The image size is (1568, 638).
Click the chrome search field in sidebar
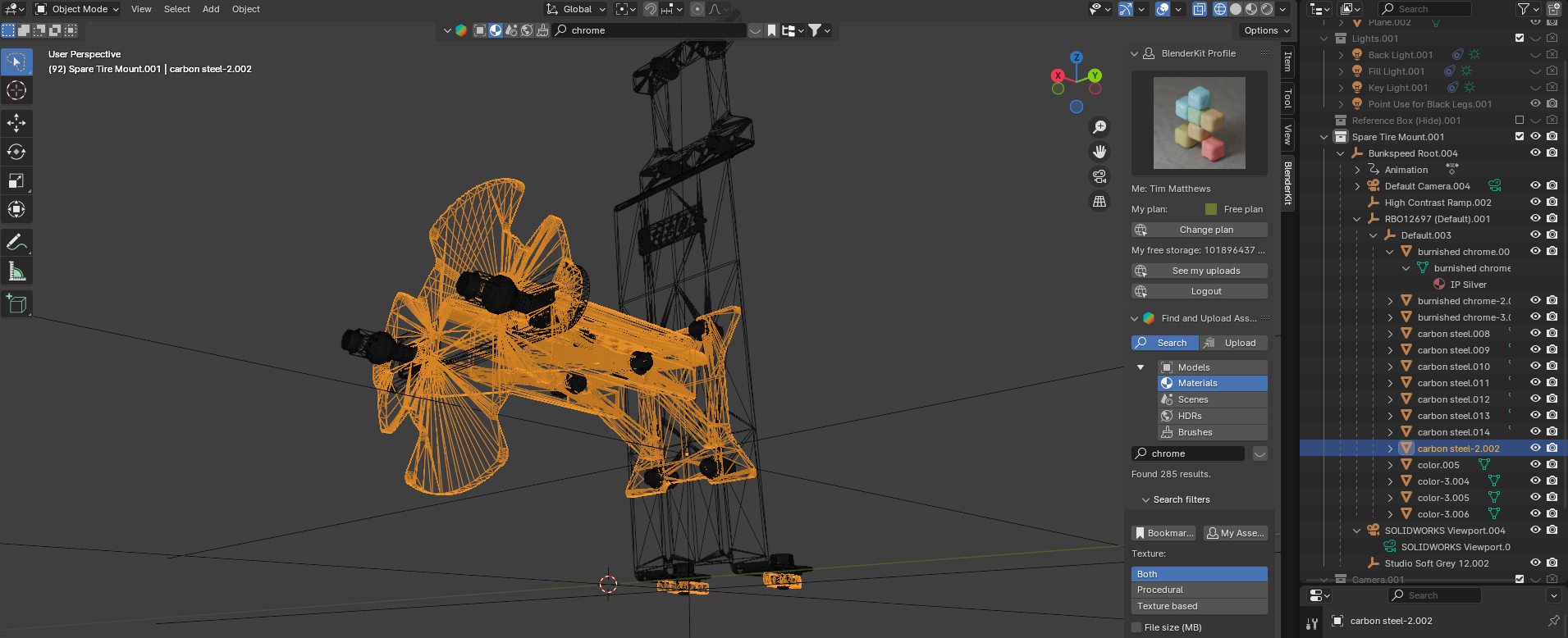1188,453
